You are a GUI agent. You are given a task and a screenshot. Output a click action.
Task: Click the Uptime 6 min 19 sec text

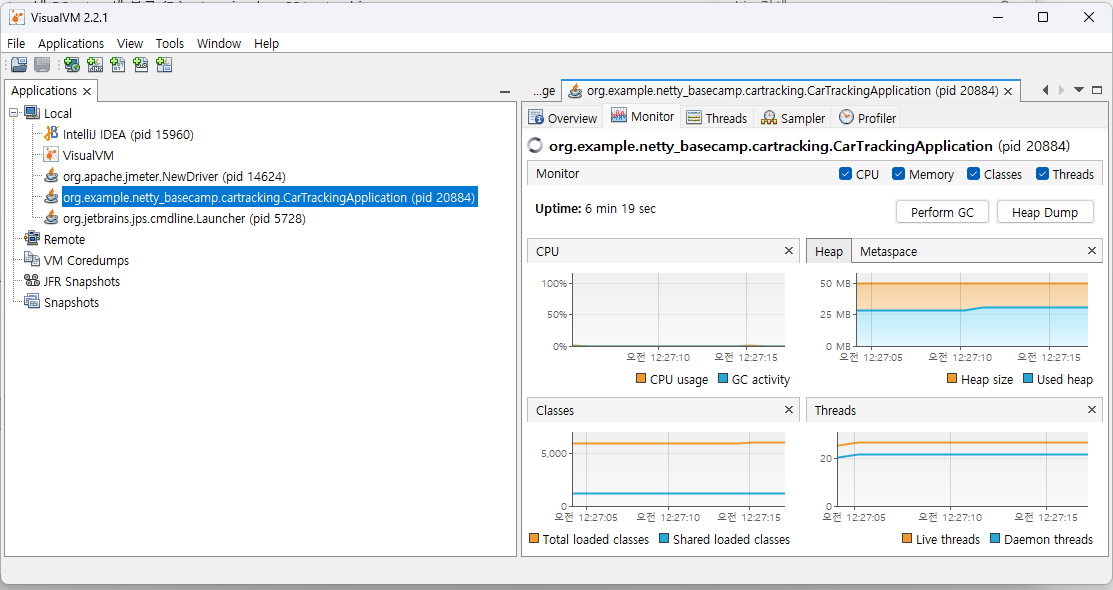click(595, 209)
